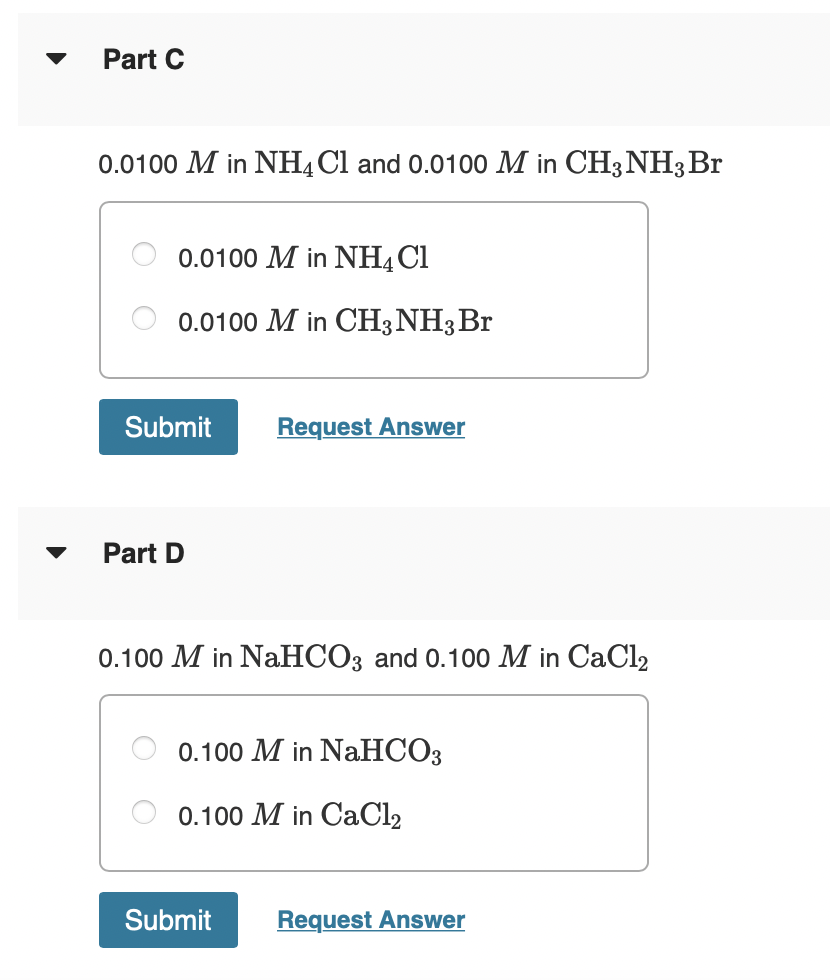Screen dimensions: 830x980
Task: Click the NaHCO3 answer option text
Action: (309, 750)
